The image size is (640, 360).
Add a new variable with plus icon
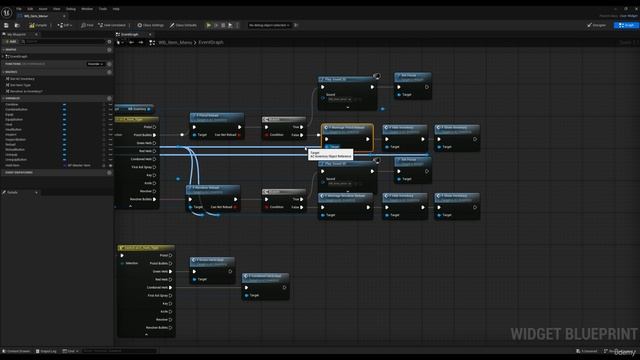click(109, 98)
